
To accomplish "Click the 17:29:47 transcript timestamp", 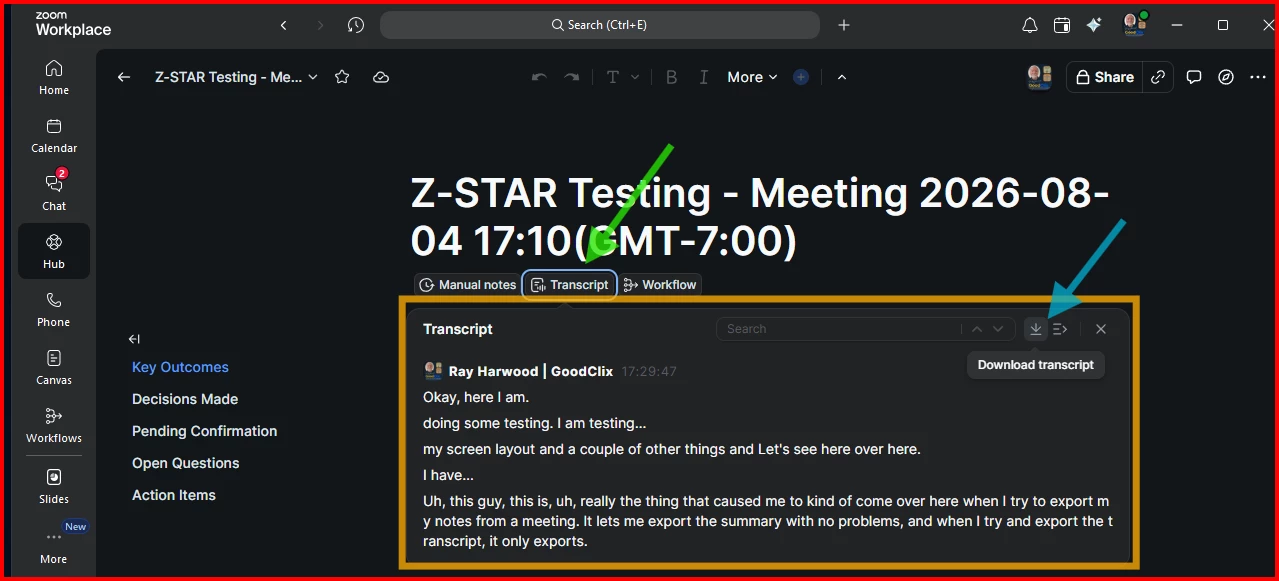I will 649,371.
